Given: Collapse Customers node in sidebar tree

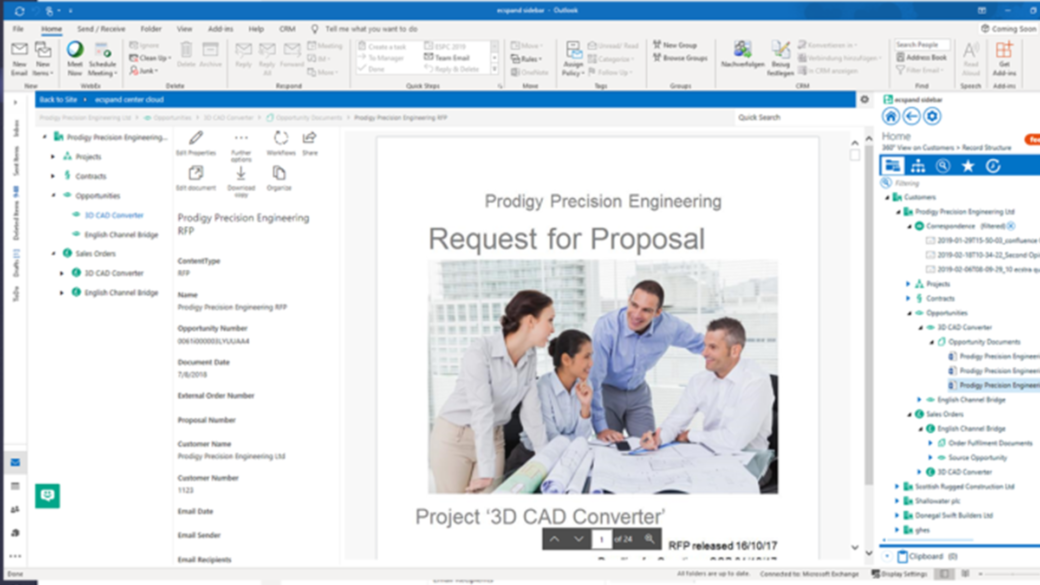Looking at the screenshot, I should point(887,198).
